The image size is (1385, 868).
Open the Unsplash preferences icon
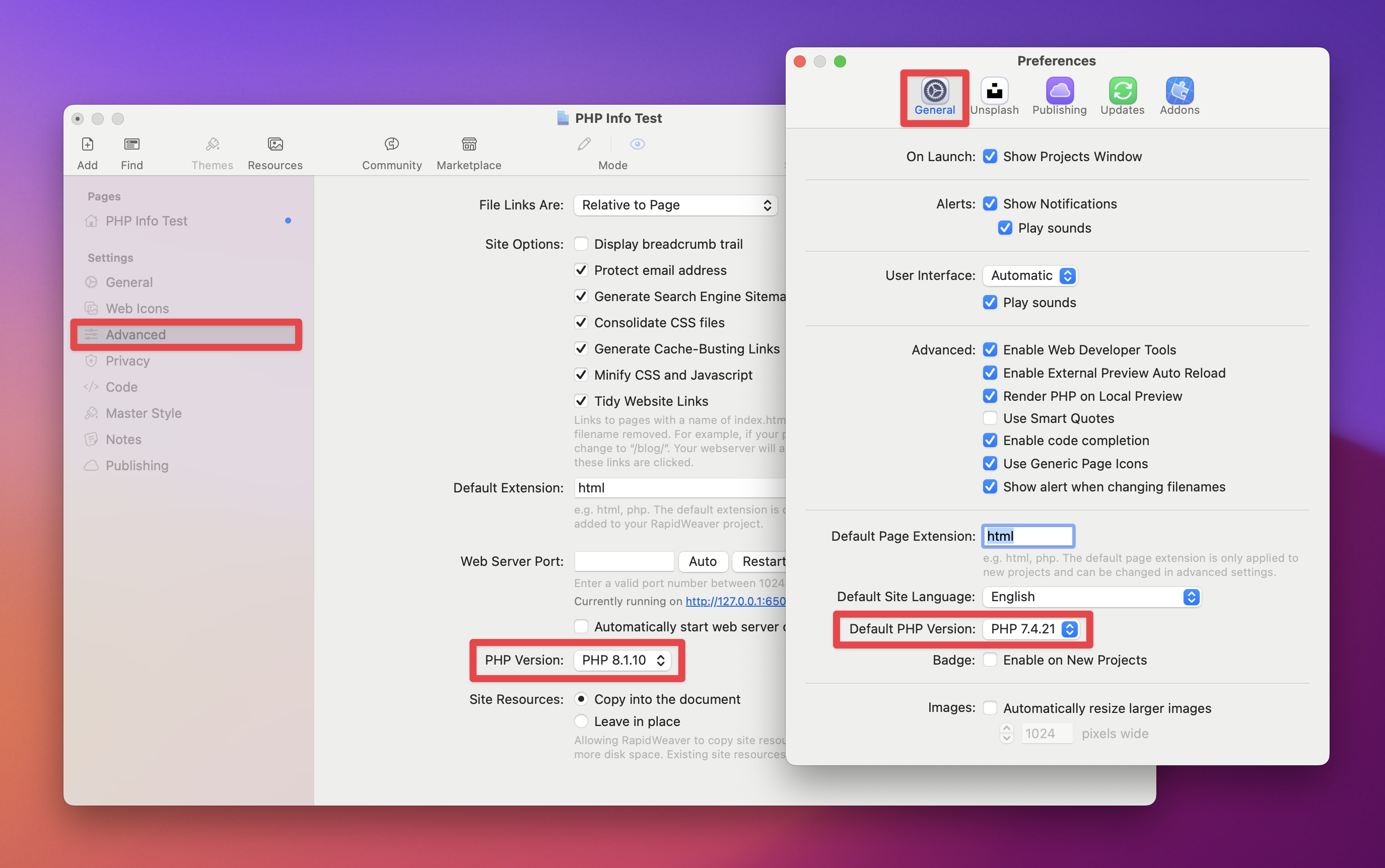point(994,95)
